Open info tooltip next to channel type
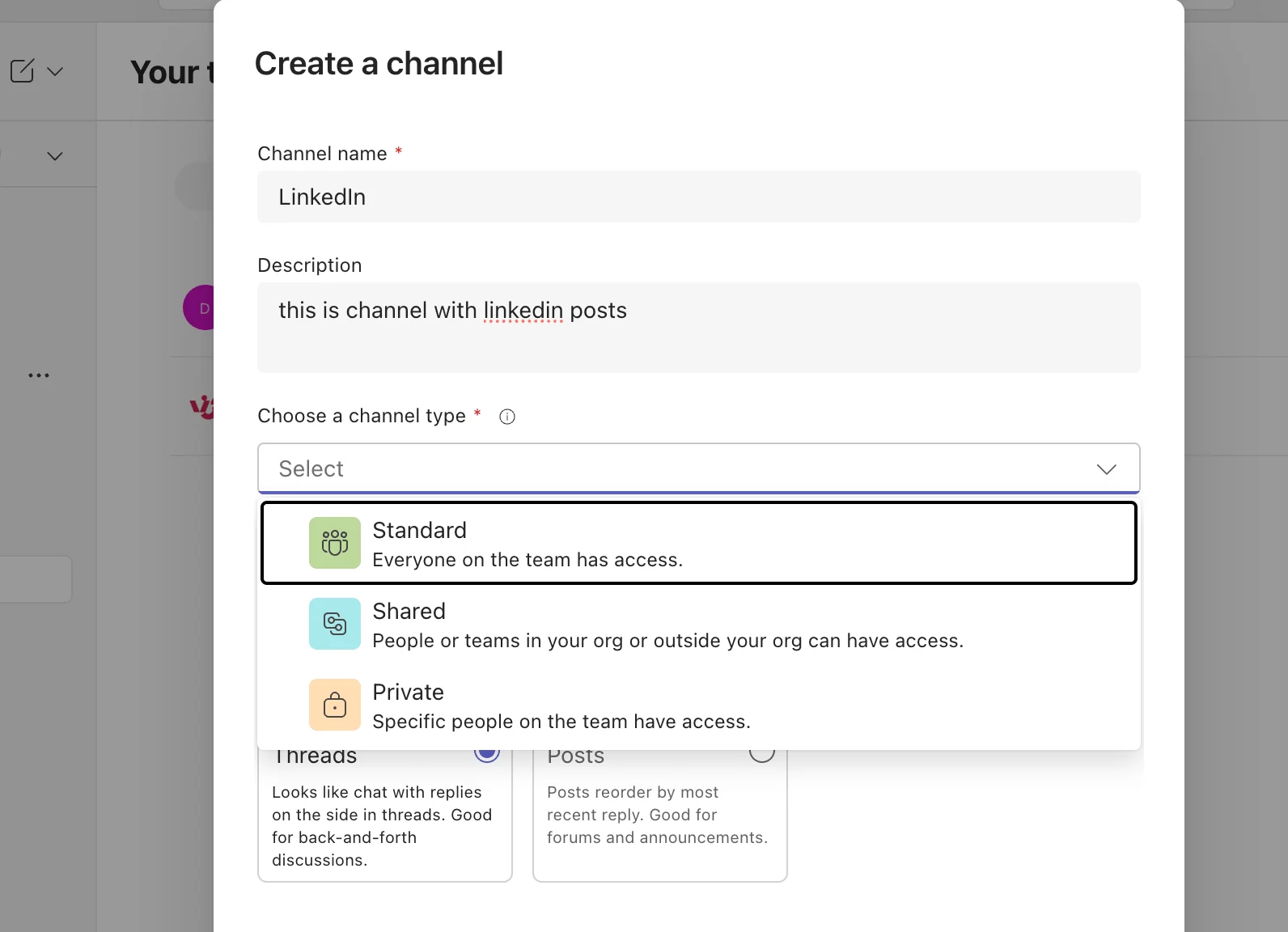This screenshot has height=932, width=1288. pos(507,417)
